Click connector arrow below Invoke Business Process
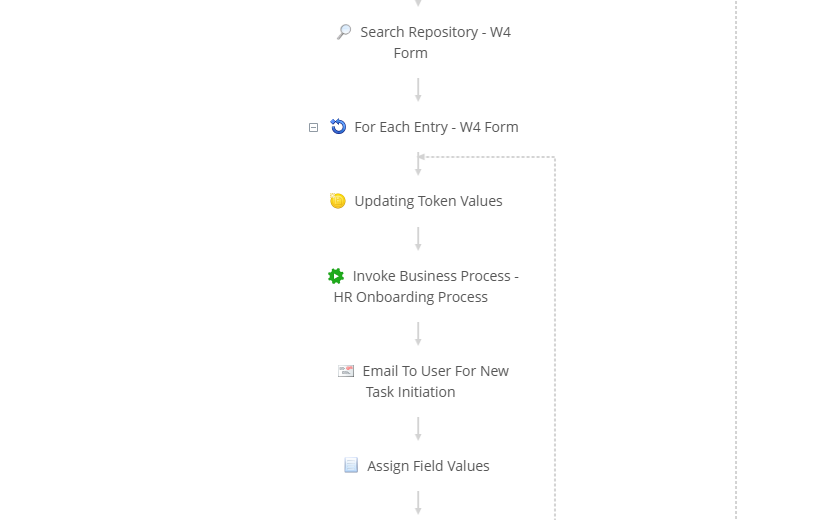This screenshot has width=816, height=520. 418,334
